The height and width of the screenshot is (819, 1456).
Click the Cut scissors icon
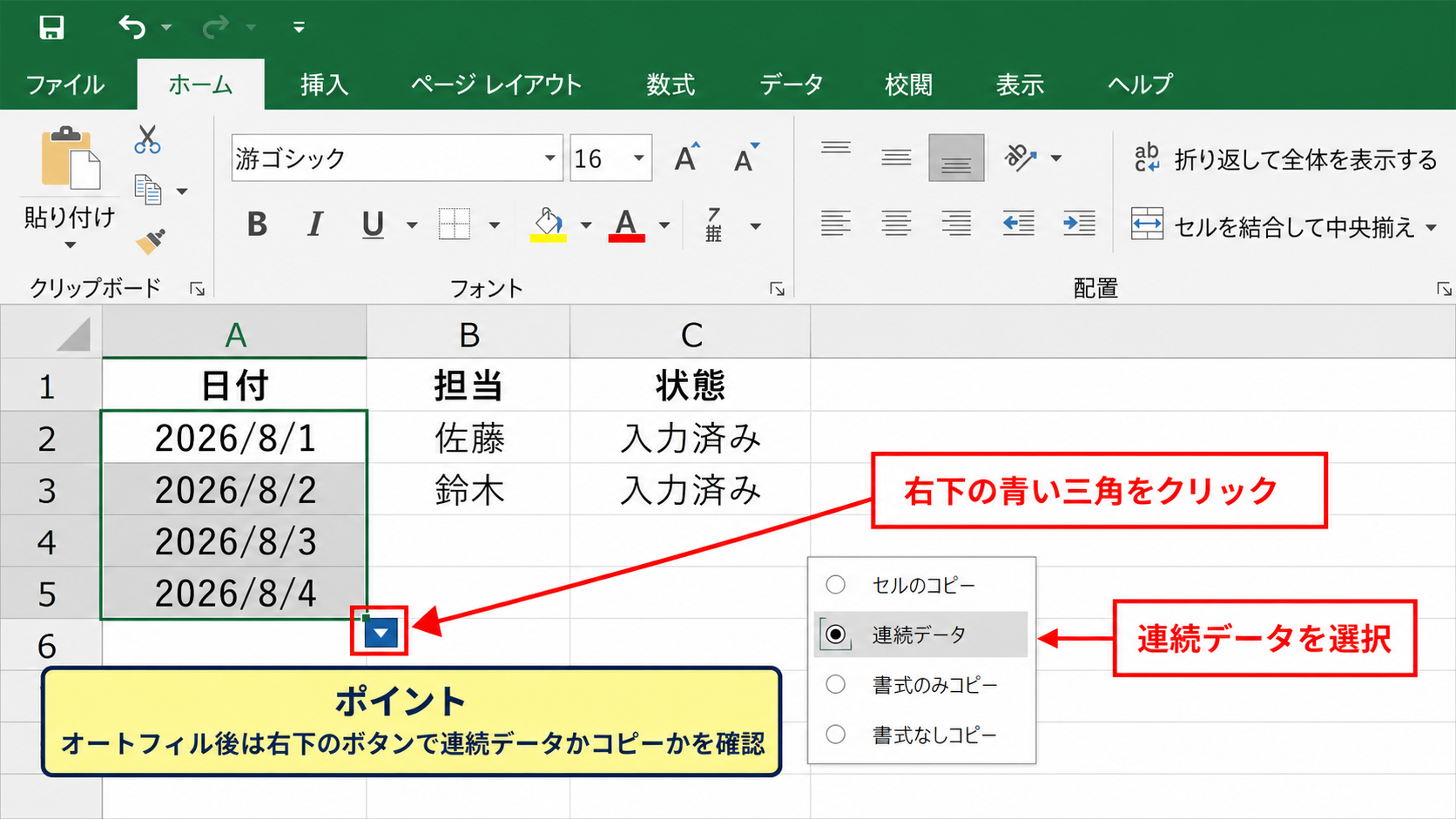point(147,139)
